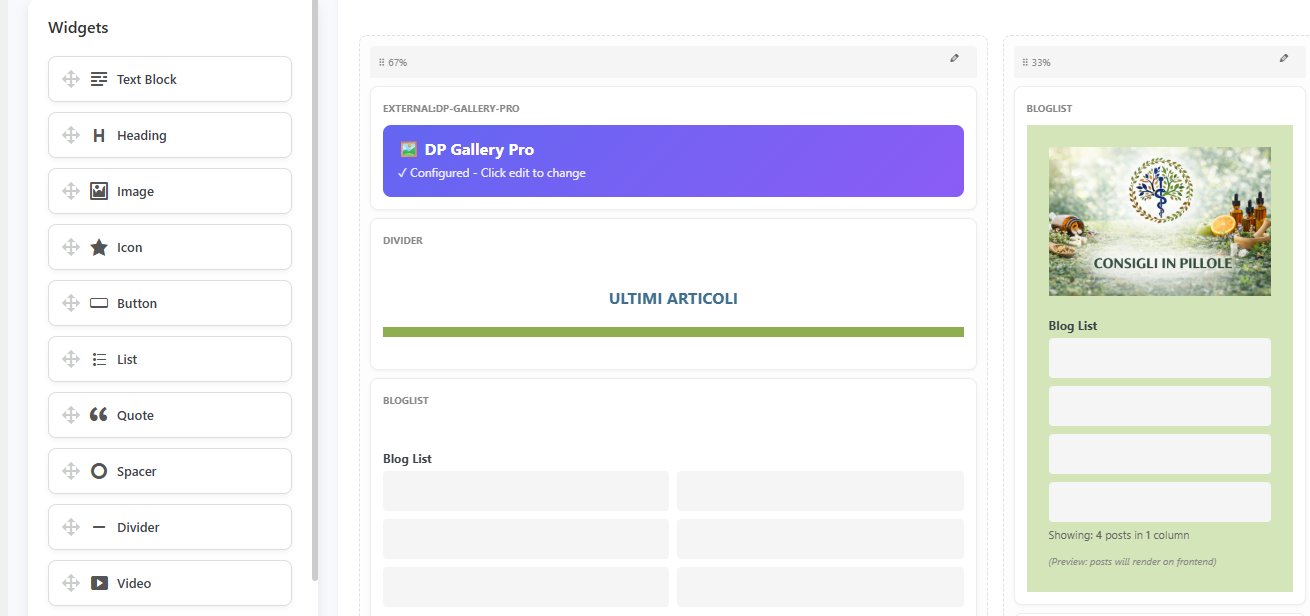Click the Spacer widget circle icon
Screen dimensions: 1310x616
click(99, 471)
